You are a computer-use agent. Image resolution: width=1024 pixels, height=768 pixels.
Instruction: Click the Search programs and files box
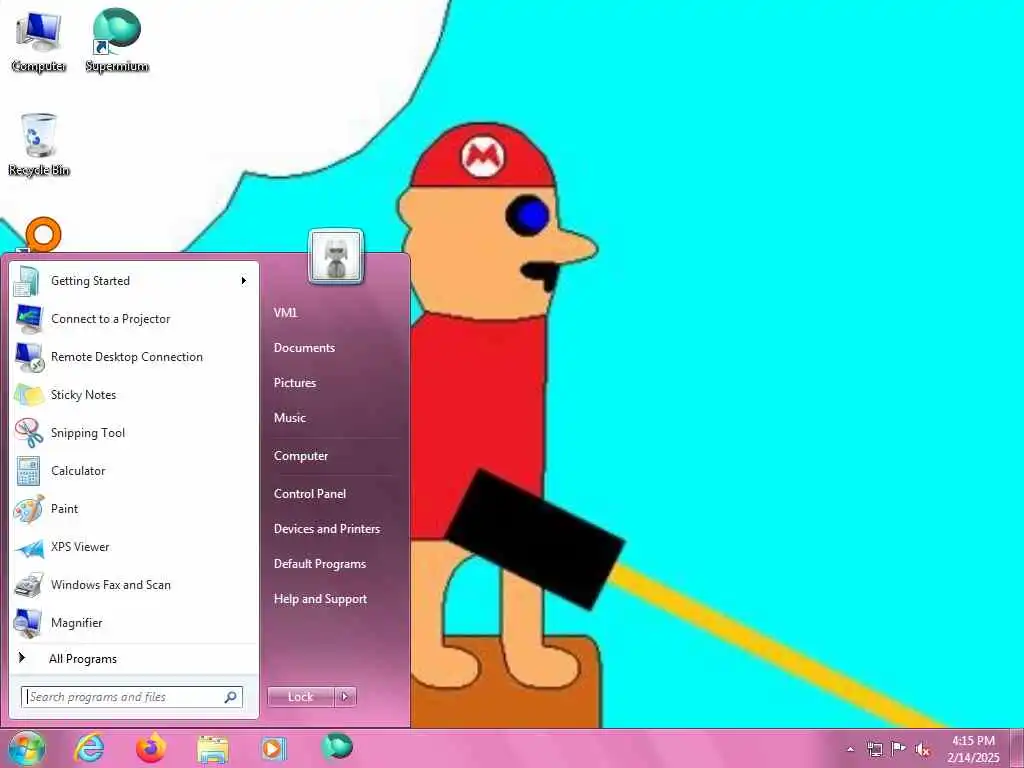[x=132, y=697]
